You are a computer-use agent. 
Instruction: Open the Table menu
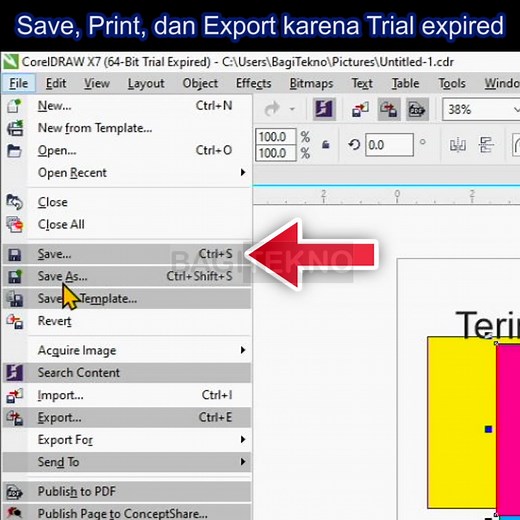click(405, 83)
